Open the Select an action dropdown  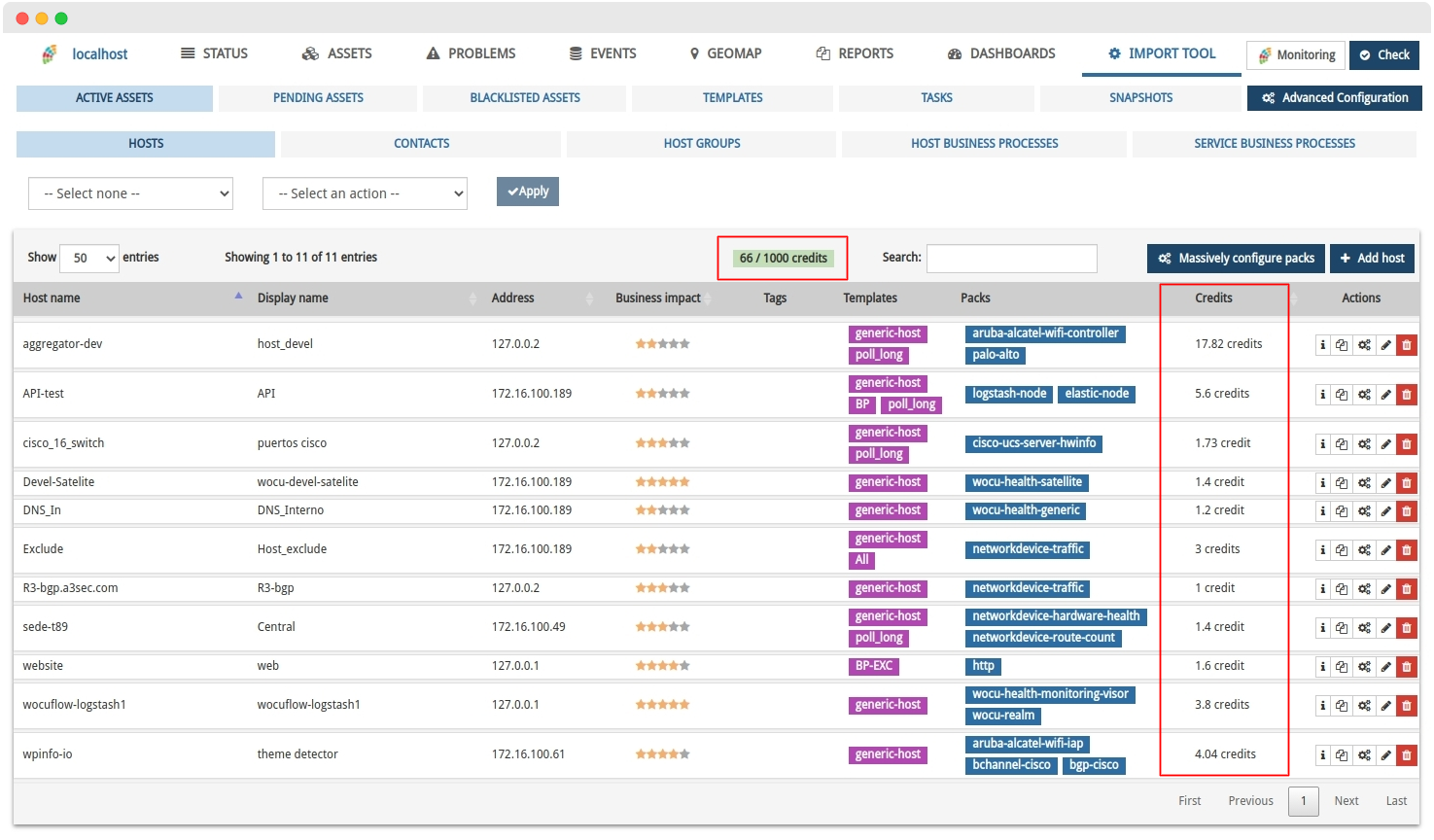tap(365, 193)
